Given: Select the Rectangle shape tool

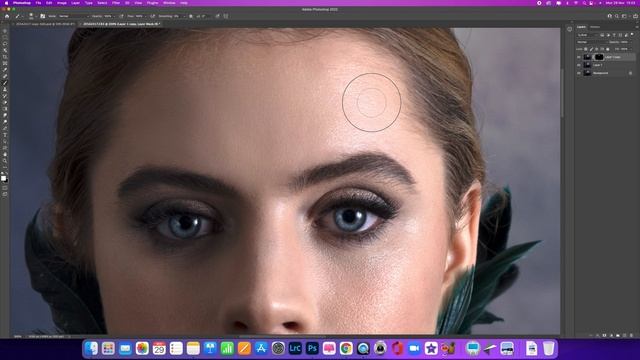Looking at the screenshot, I should 5,148.
